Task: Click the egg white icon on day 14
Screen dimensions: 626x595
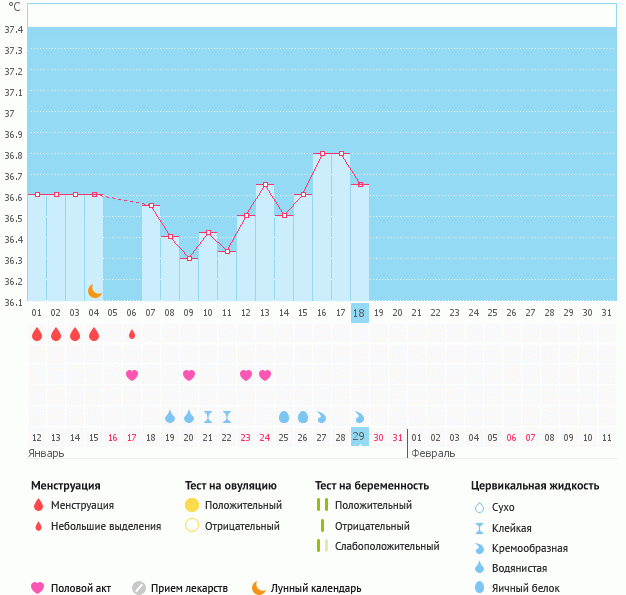Action: tap(284, 416)
